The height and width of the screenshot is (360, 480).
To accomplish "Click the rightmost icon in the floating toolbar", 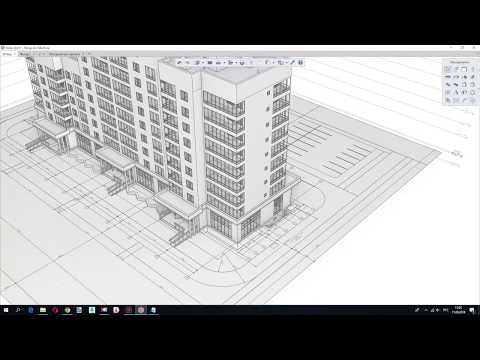I will [x=300, y=62].
